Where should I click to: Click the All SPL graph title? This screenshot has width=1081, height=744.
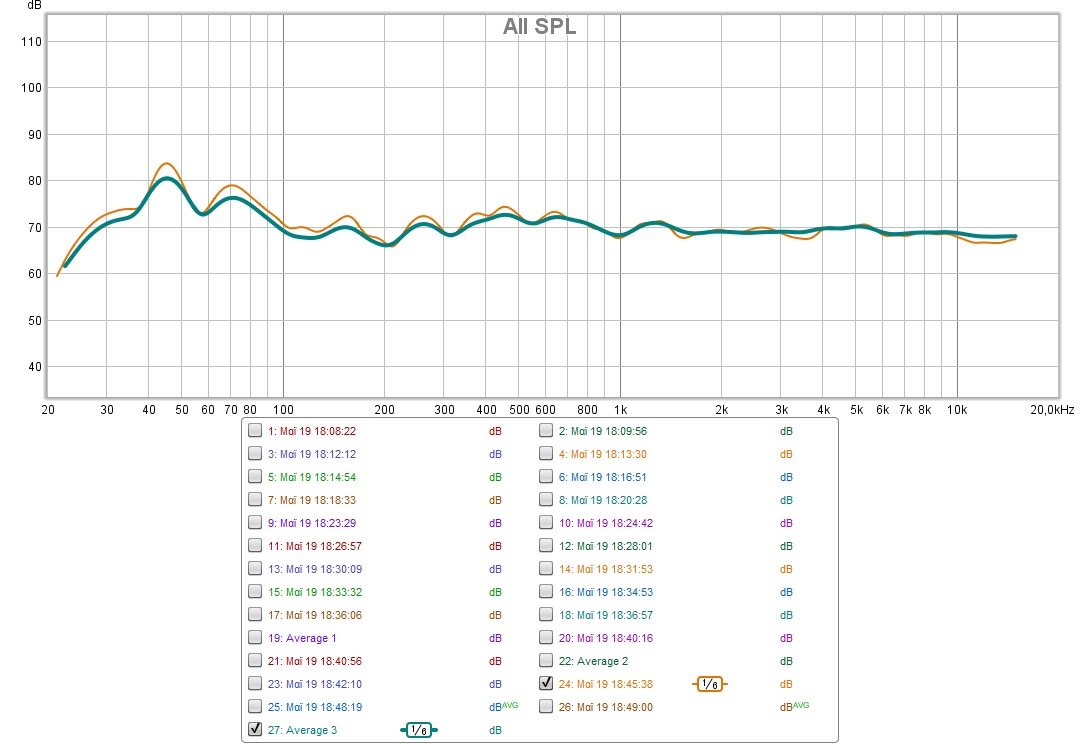[x=539, y=27]
